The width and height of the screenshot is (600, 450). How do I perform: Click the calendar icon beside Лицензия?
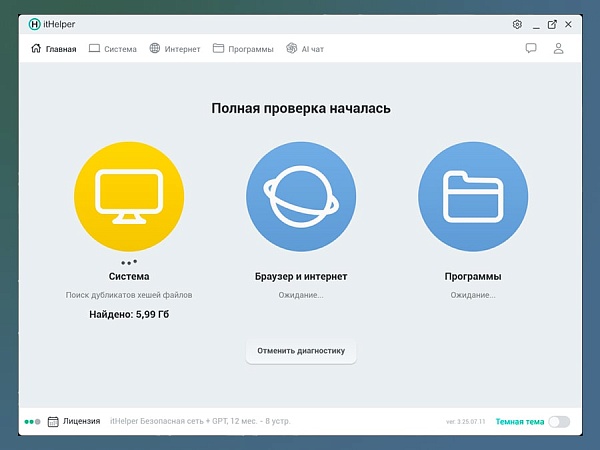(53, 421)
